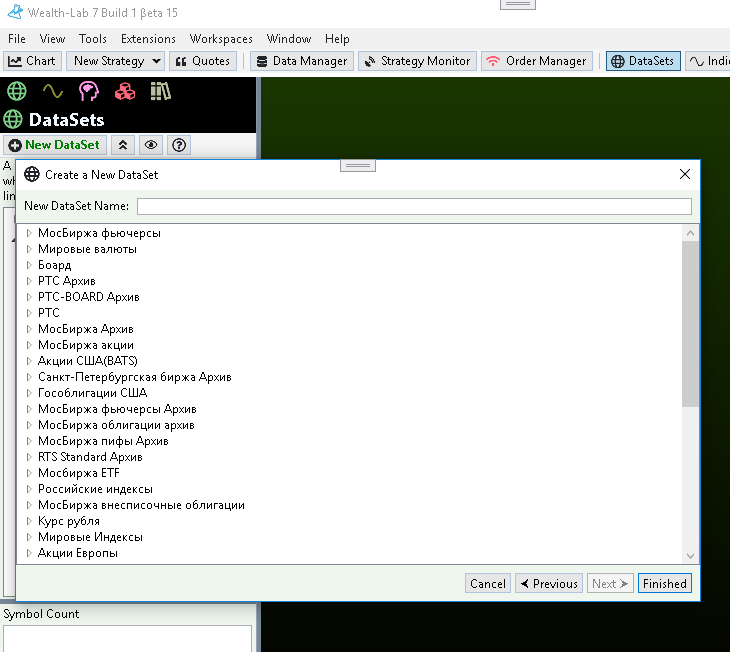Select МосБиржа фьючерсы Архив row
Viewport: 730px width, 652px height.
click(x=117, y=409)
